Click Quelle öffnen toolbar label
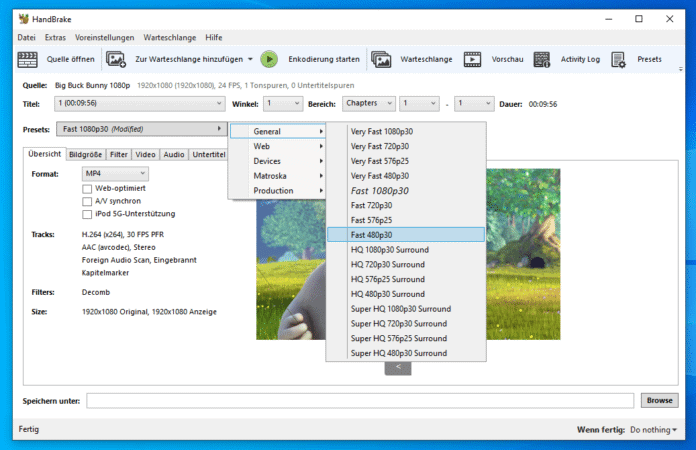This screenshot has width=696, height=450. (x=71, y=59)
